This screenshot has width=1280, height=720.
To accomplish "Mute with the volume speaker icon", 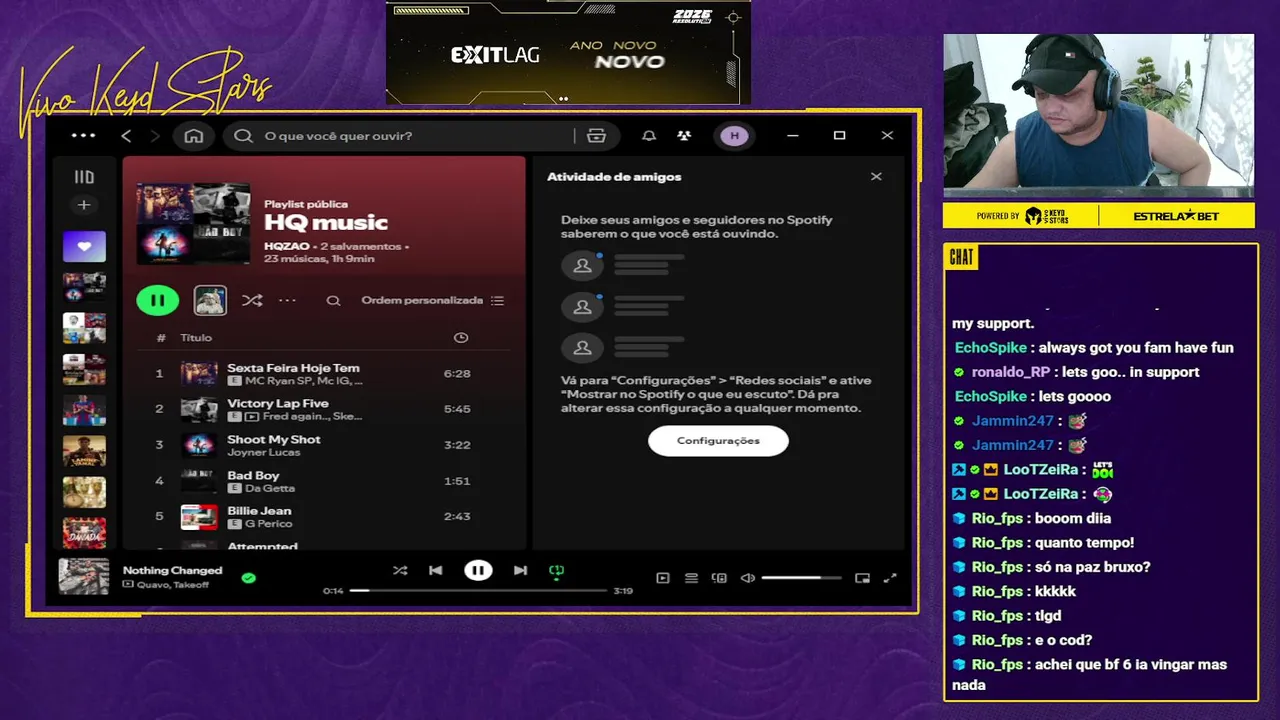I will (x=747, y=578).
